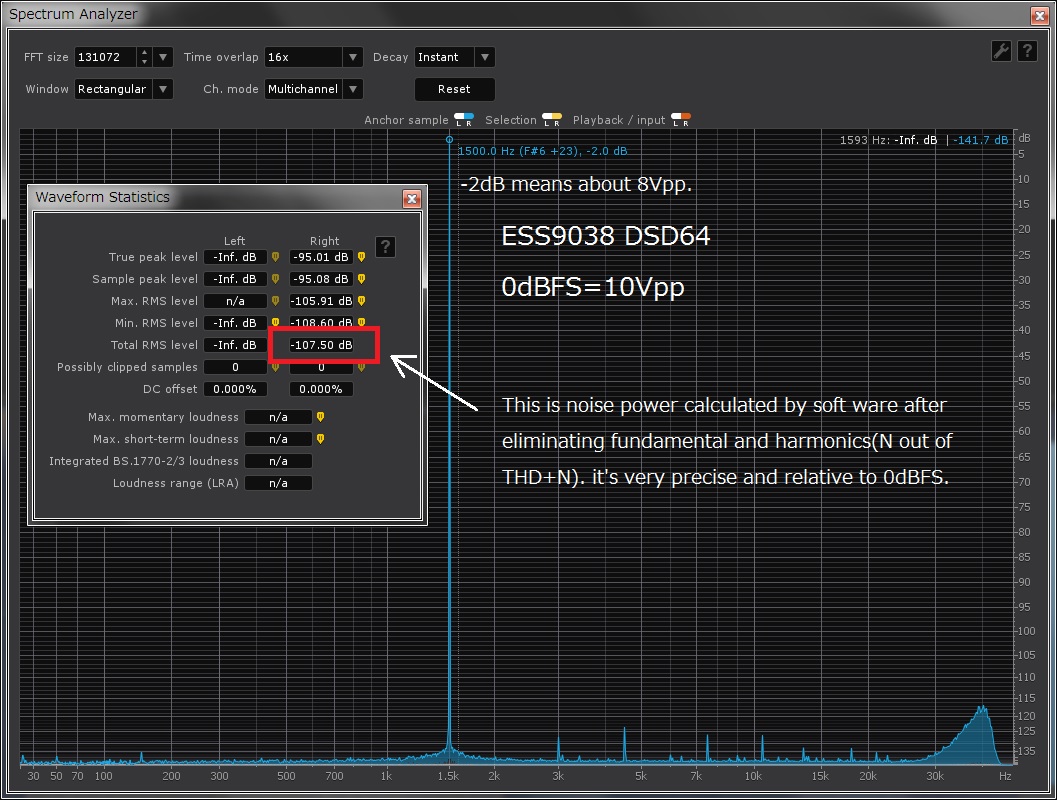Select the Integrated BS.1770-2/3 loudness n/a value

(x=278, y=461)
